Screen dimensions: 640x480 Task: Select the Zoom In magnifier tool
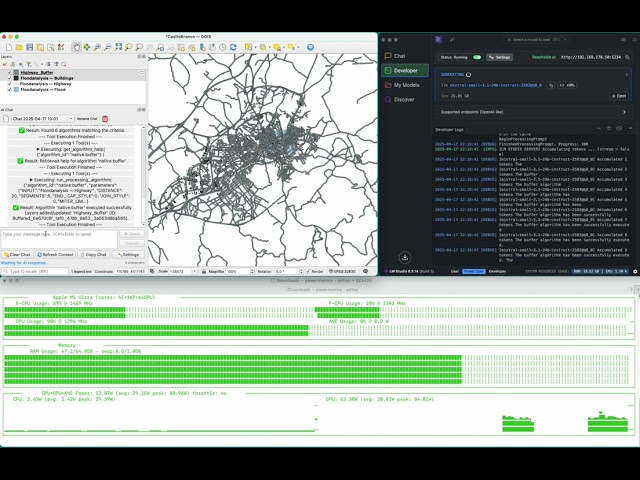(x=97, y=47)
